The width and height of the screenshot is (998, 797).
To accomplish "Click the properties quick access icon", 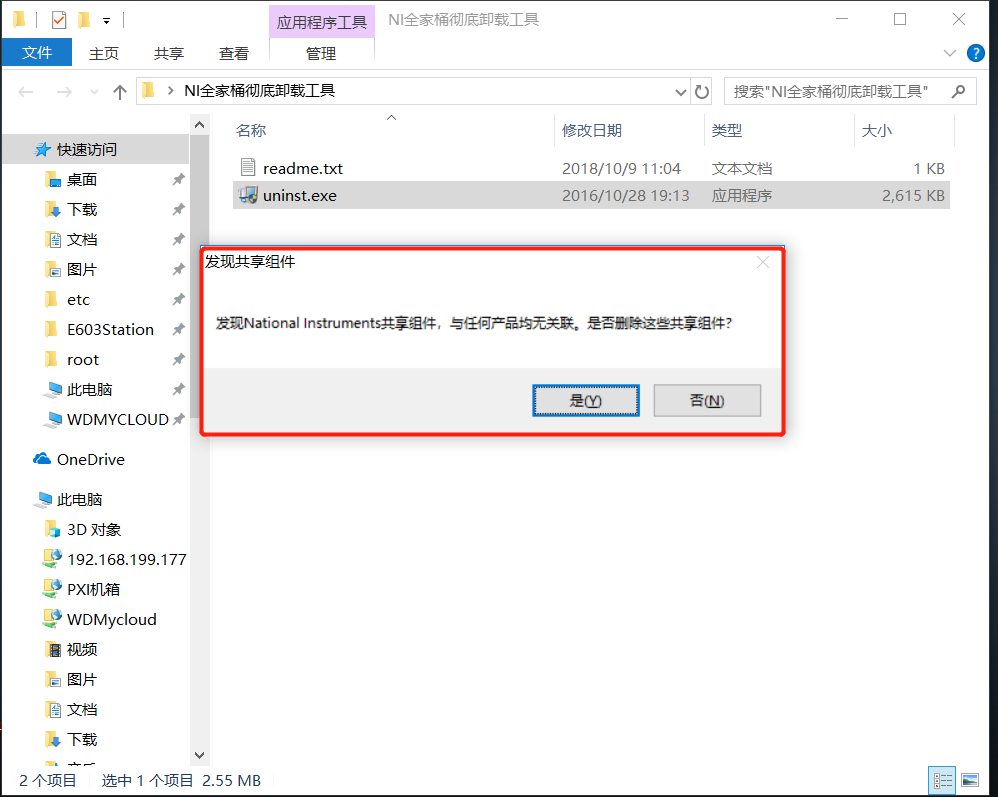I will pos(59,20).
